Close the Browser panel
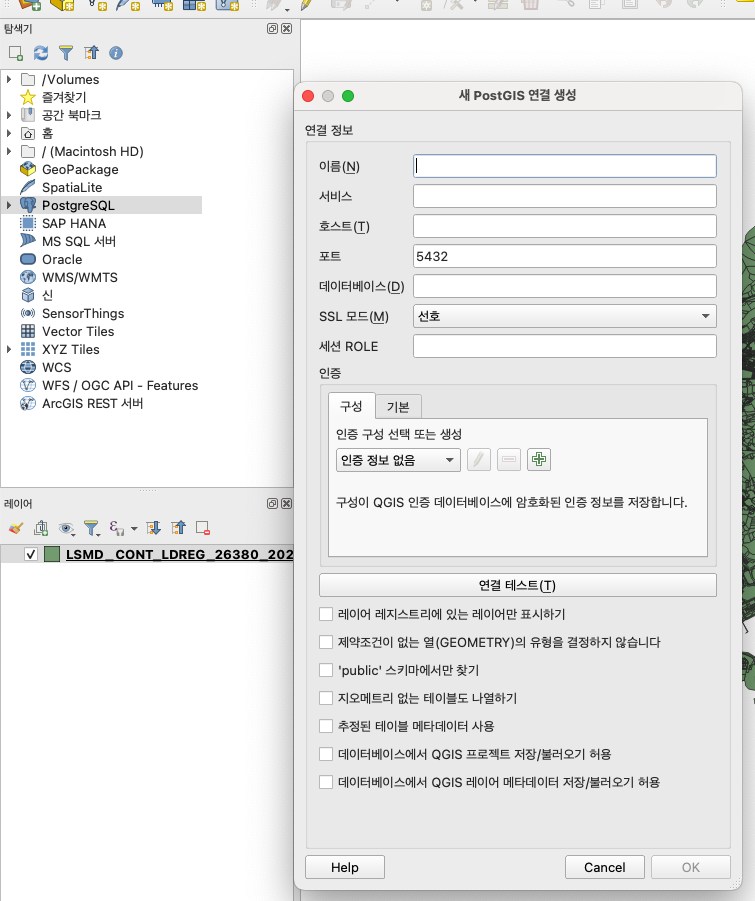The height and width of the screenshot is (901, 755). (286, 29)
